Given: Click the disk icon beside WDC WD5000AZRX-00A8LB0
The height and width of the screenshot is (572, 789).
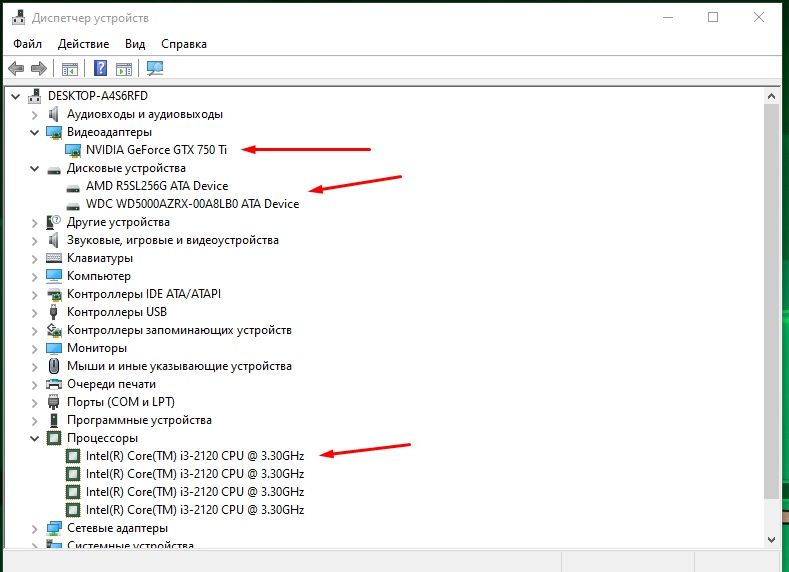Looking at the screenshot, I should [73, 206].
